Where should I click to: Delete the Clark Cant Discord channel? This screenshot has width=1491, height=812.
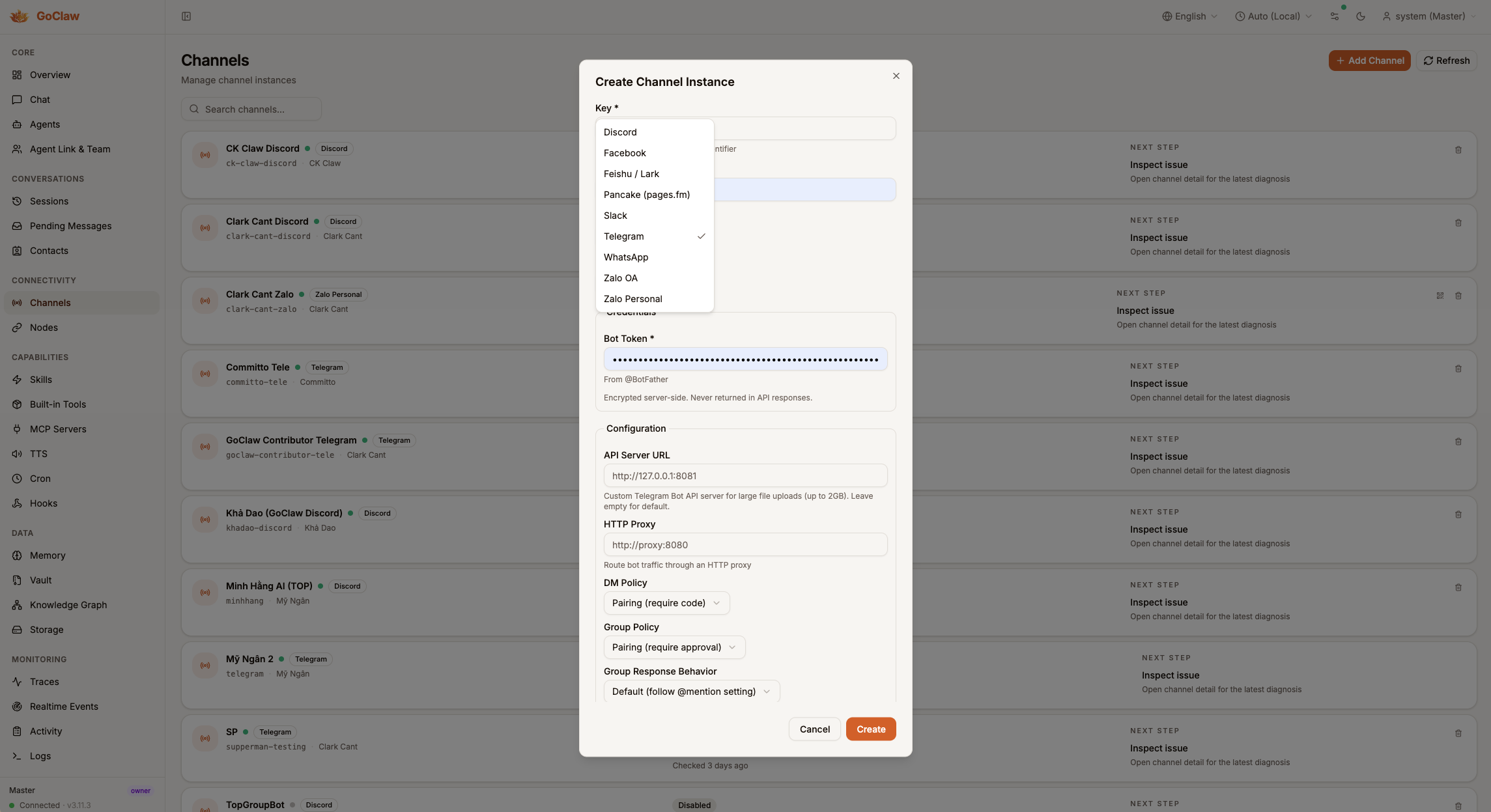tap(1458, 223)
